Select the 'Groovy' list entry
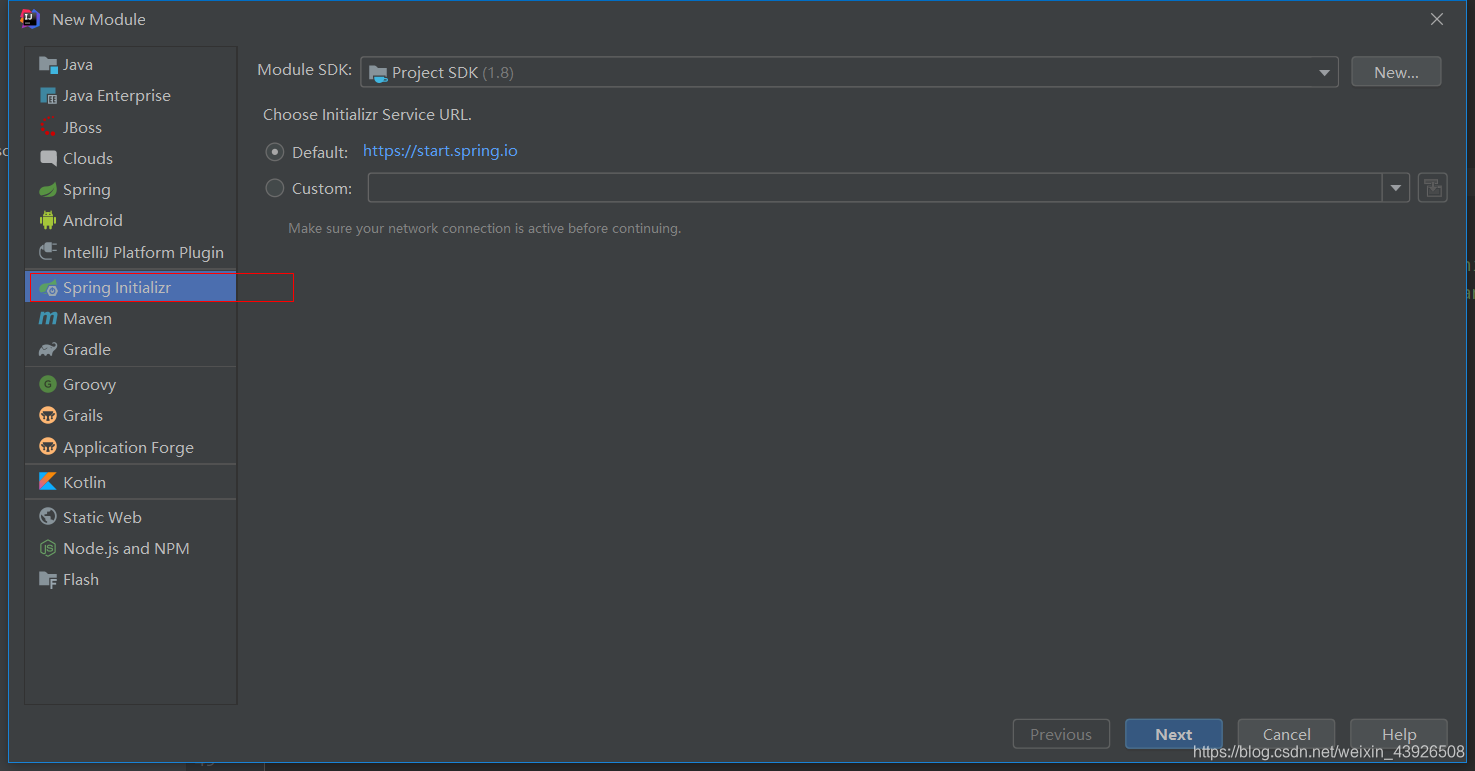 point(131,384)
